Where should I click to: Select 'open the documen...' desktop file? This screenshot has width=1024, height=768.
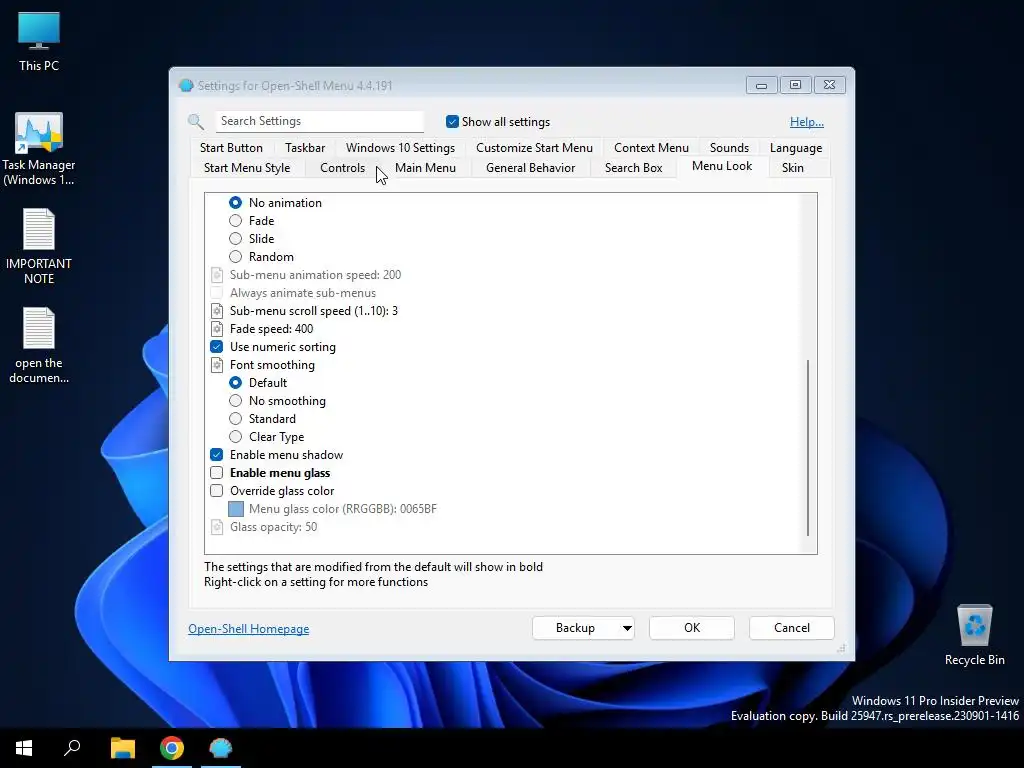[39, 345]
